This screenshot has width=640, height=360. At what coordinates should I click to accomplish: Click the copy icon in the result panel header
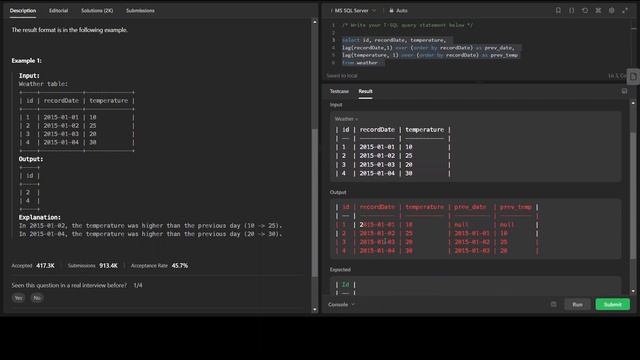624,91
